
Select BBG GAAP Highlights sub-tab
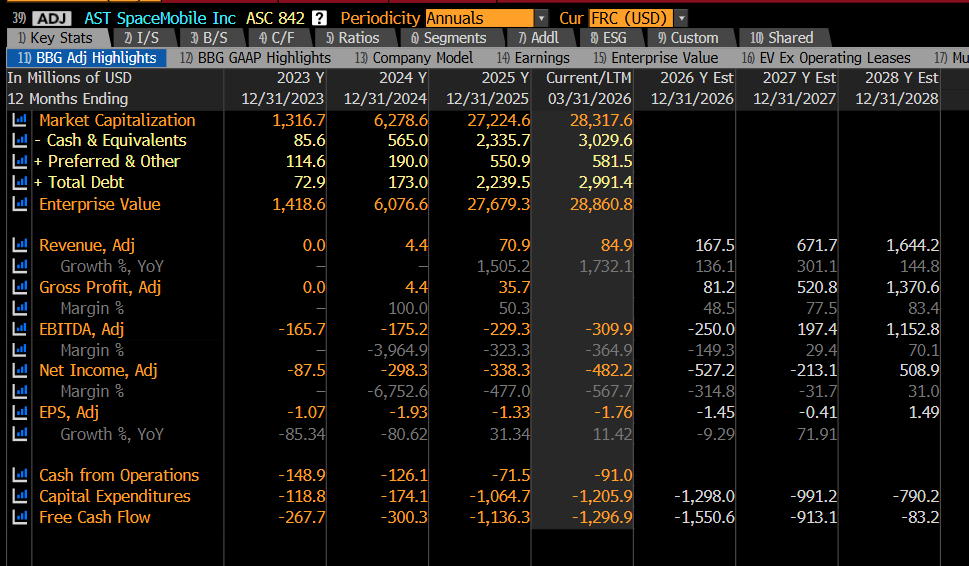[255, 58]
